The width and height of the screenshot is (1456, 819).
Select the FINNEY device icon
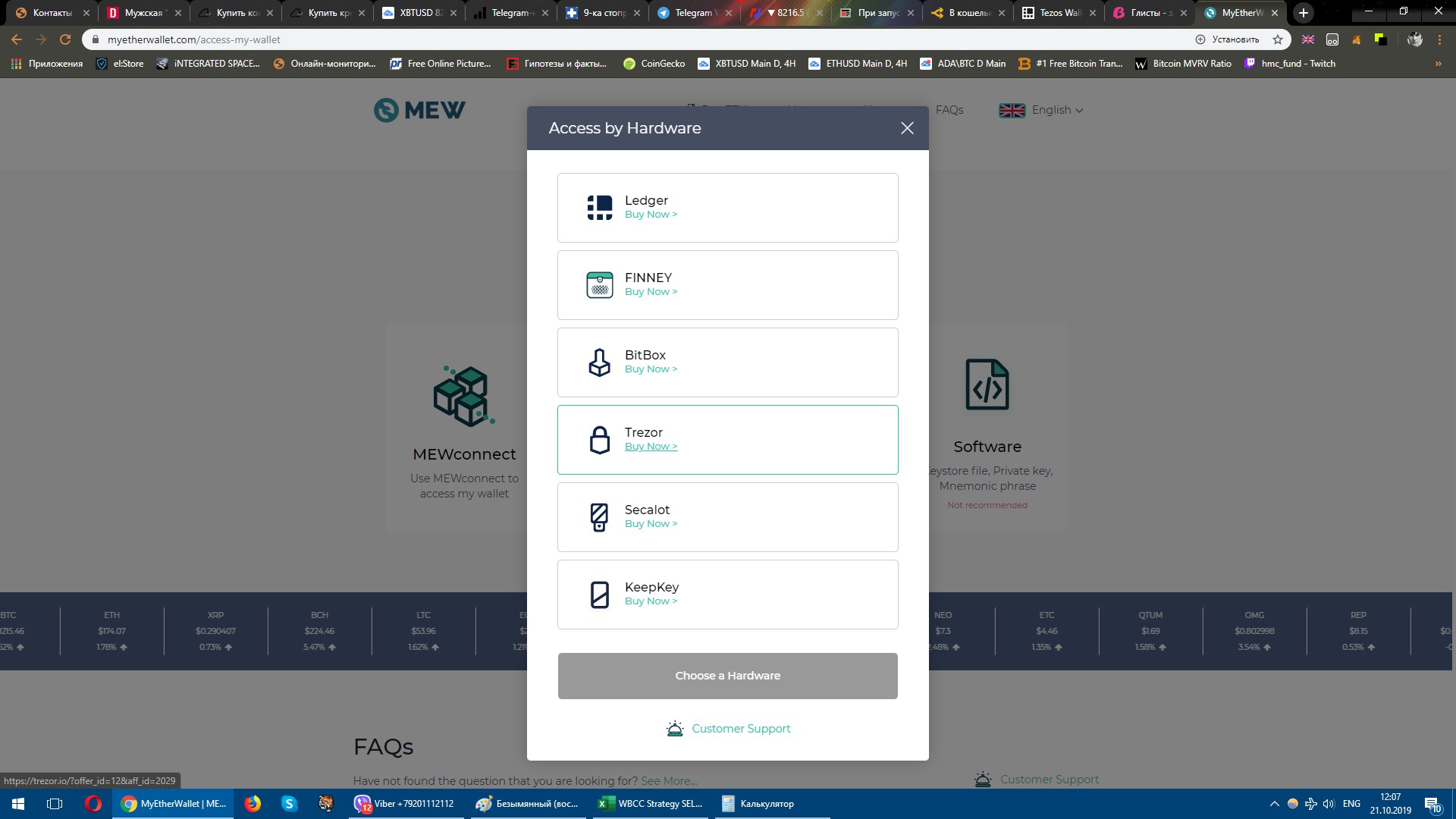point(599,285)
